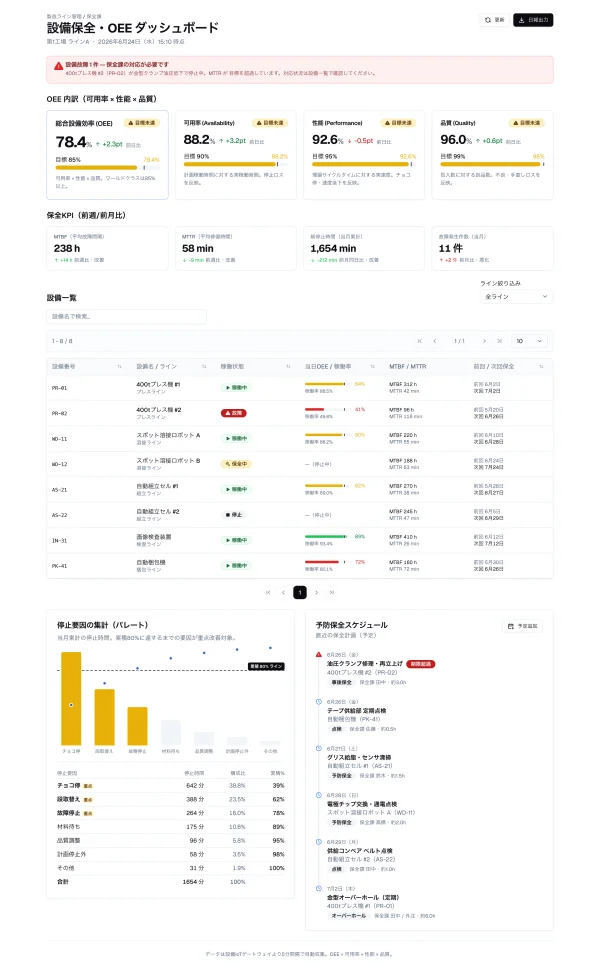The image size is (600, 971).
Task: Click 材料待ち row in stop-cause table
Action: (x=171, y=827)
